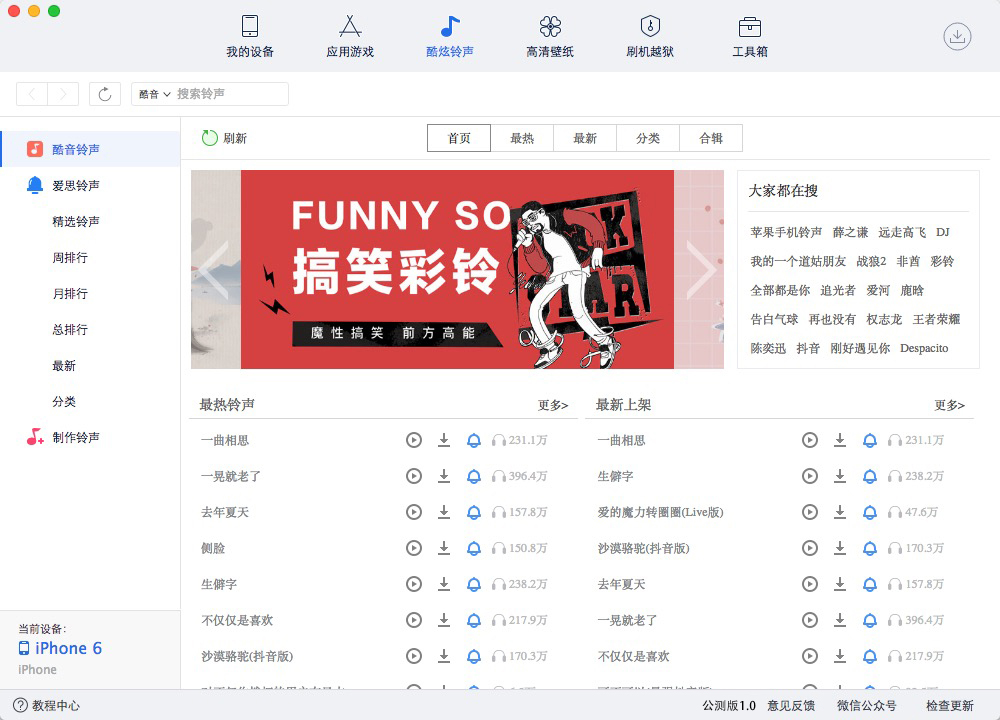The width and height of the screenshot is (1000, 720).
Task: Open the 我的设备 section
Action: (250, 35)
